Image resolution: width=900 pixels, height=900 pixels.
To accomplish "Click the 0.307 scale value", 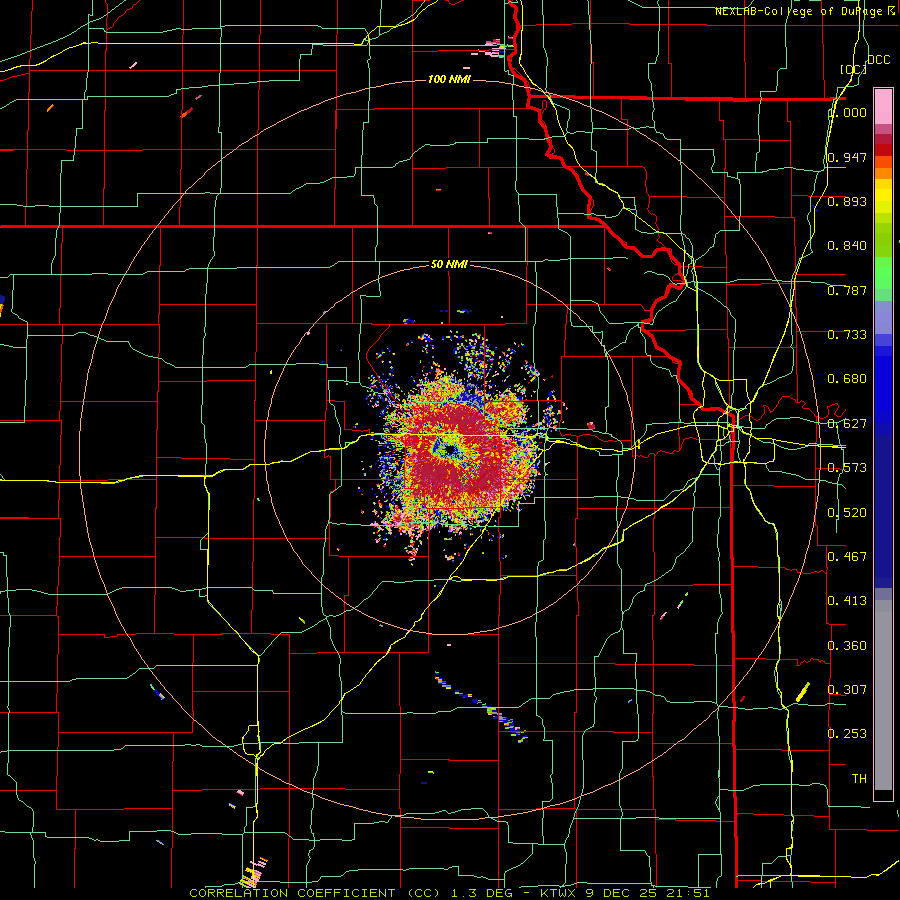I will (847, 690).
